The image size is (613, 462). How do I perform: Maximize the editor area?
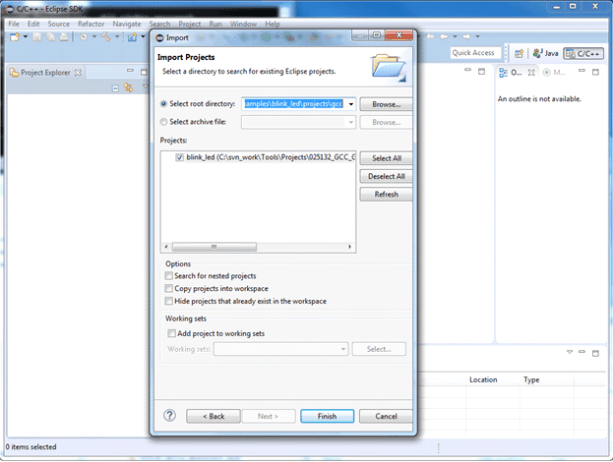[482, 71]
